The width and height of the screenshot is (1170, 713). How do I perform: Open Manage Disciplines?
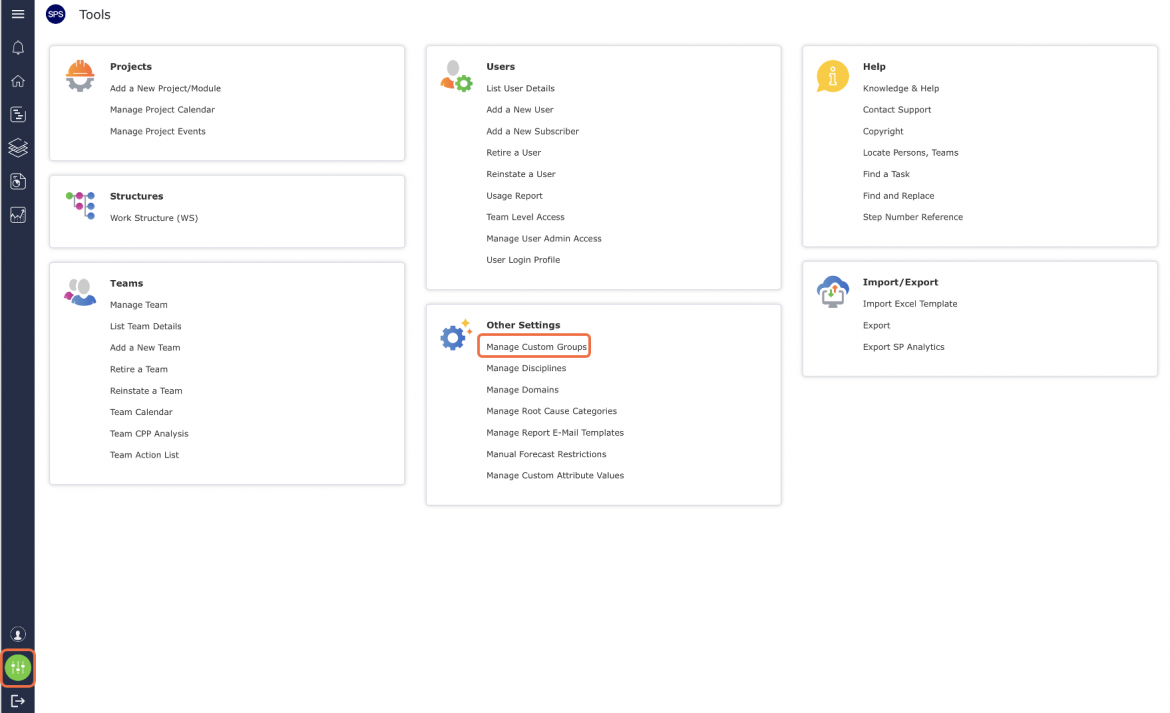point(526,368)
